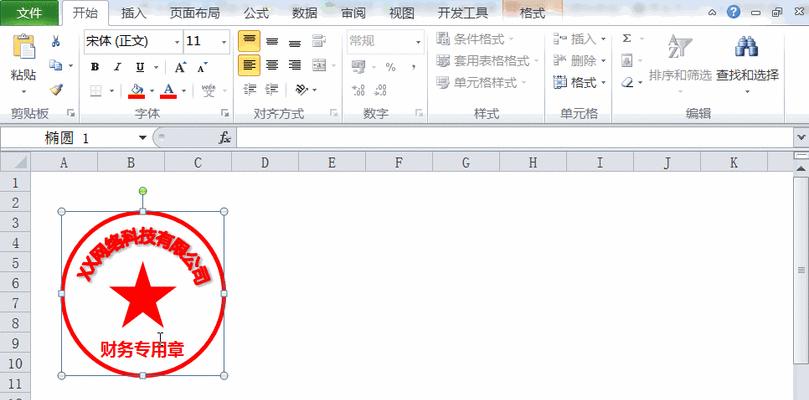Viewport: 809px width, 400px height.
Task: Click the Fill down icon
Action: [x=627, y=61]
